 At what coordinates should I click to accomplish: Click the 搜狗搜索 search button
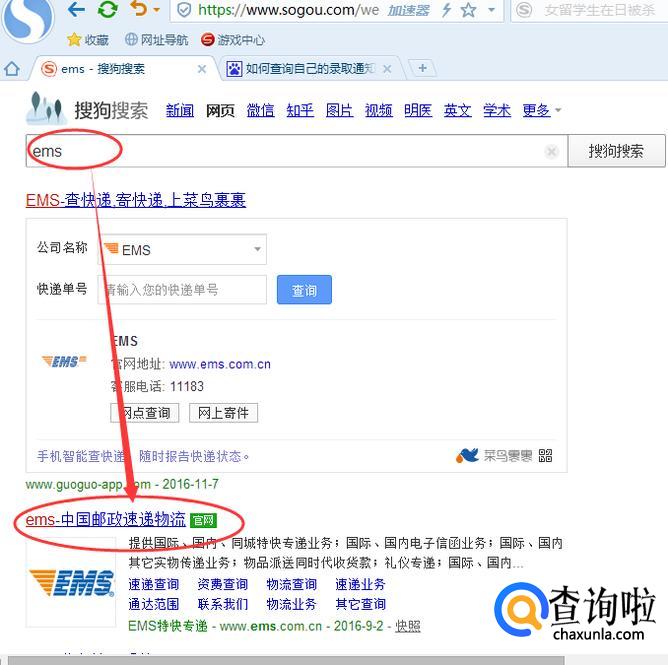pos(616,151)
